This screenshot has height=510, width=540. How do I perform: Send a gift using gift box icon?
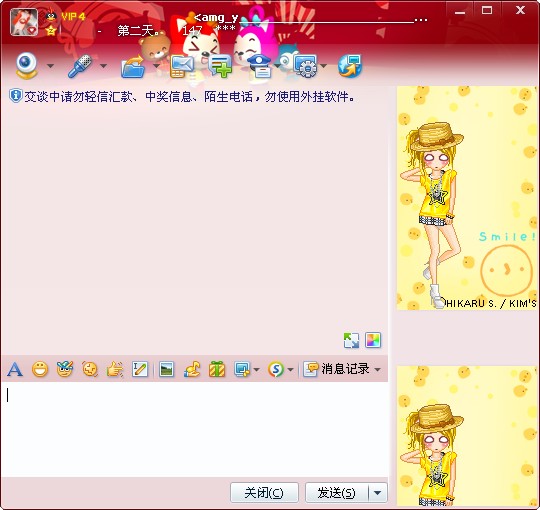[217, 369]
